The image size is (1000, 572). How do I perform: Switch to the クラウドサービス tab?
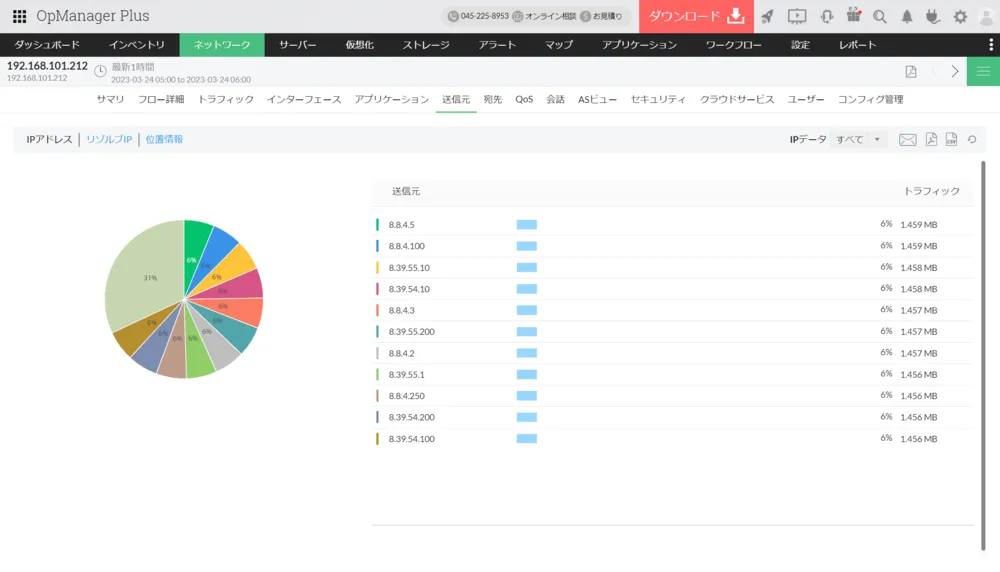point(737,99)
